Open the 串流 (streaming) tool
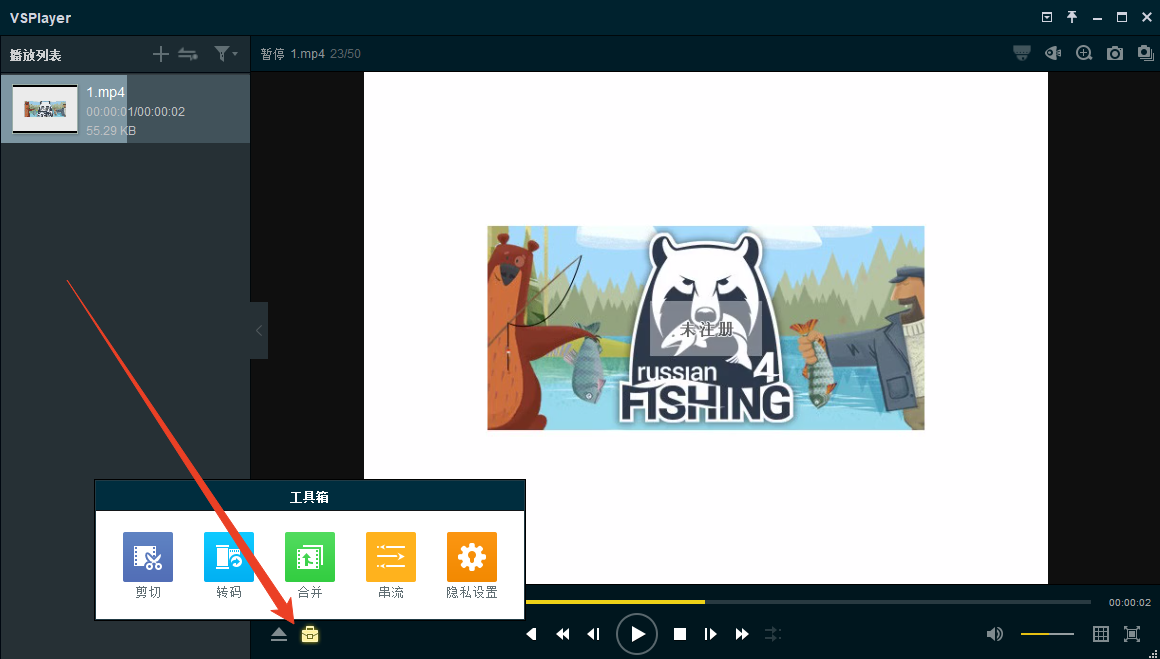 click(391, 557)
